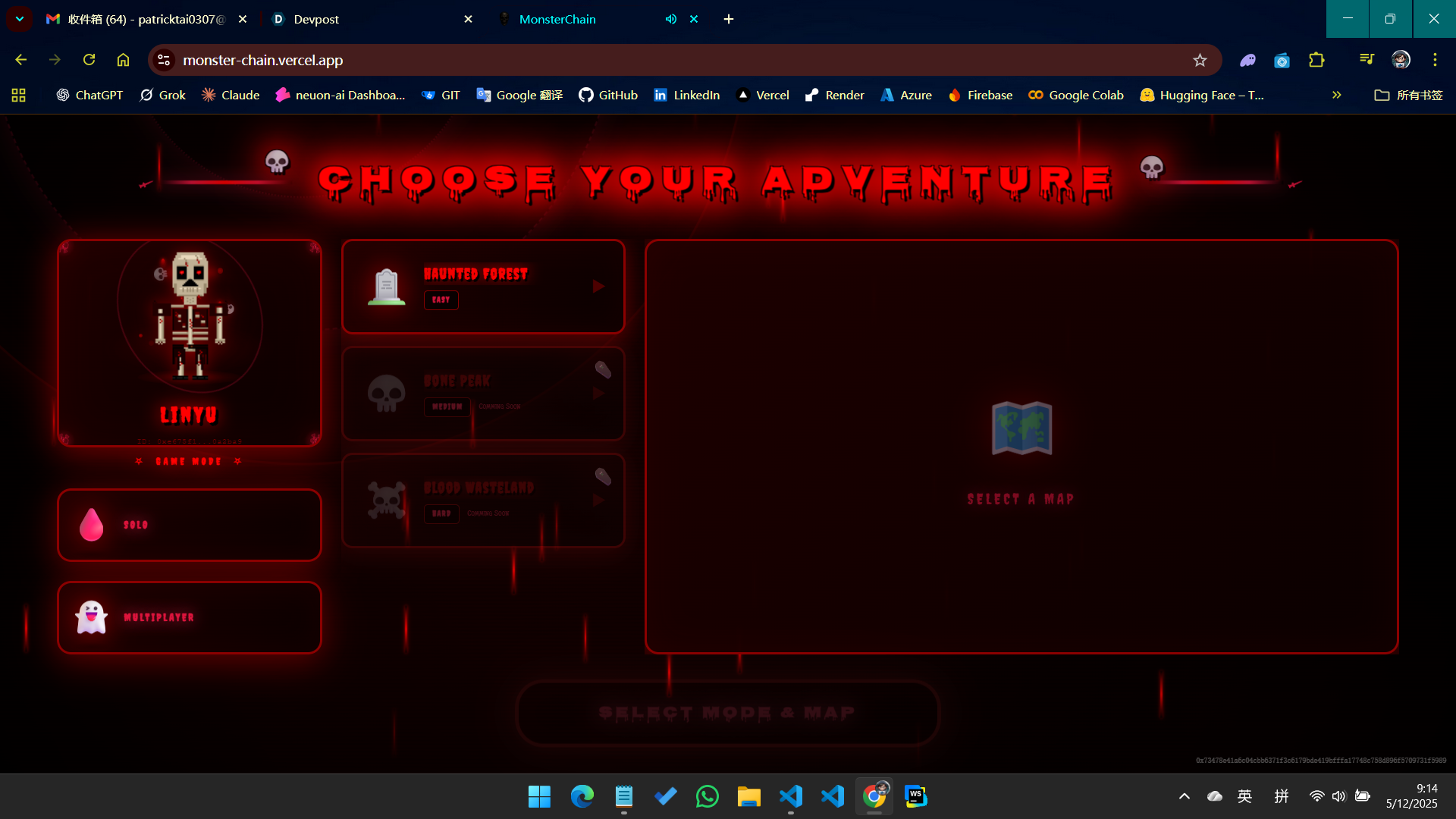
Task: Choose Solo game mode
Action: pyautogui.click(x=190, y=525)
